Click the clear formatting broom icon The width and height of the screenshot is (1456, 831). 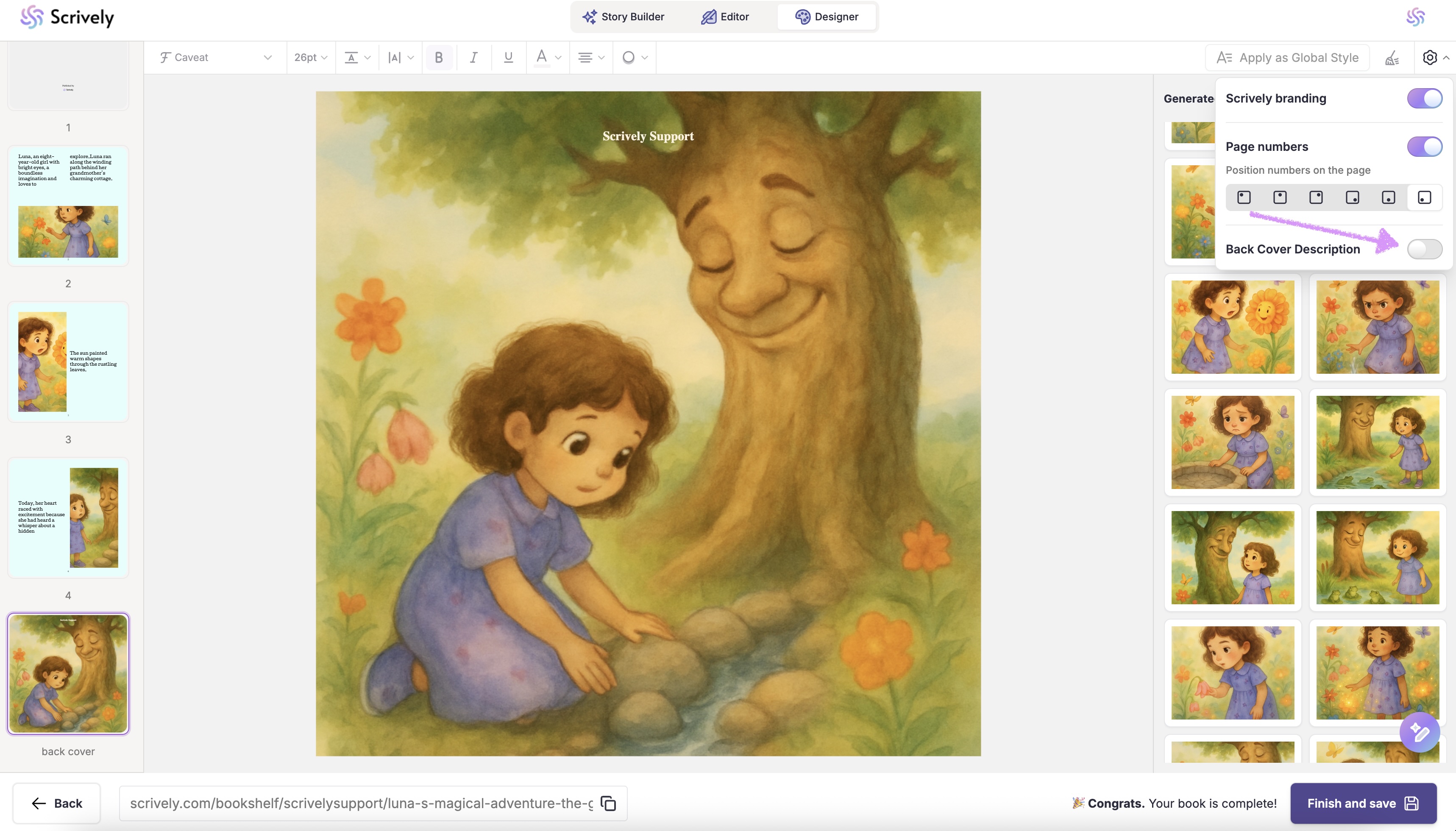pos(1392,58)
